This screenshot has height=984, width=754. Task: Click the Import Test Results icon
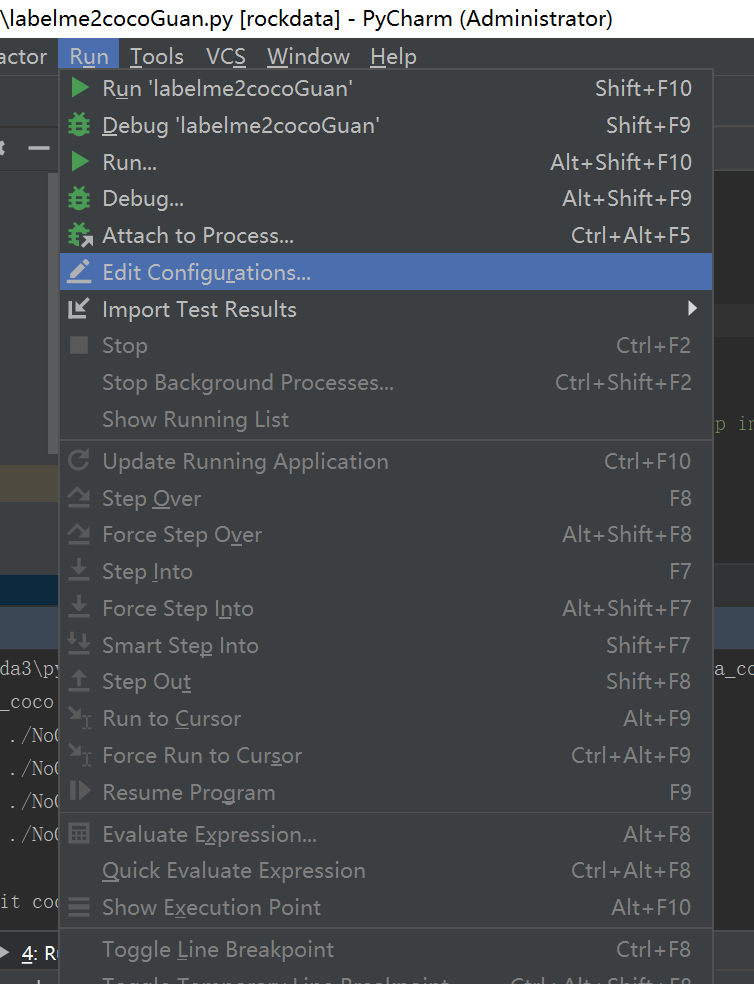point(79,309)
